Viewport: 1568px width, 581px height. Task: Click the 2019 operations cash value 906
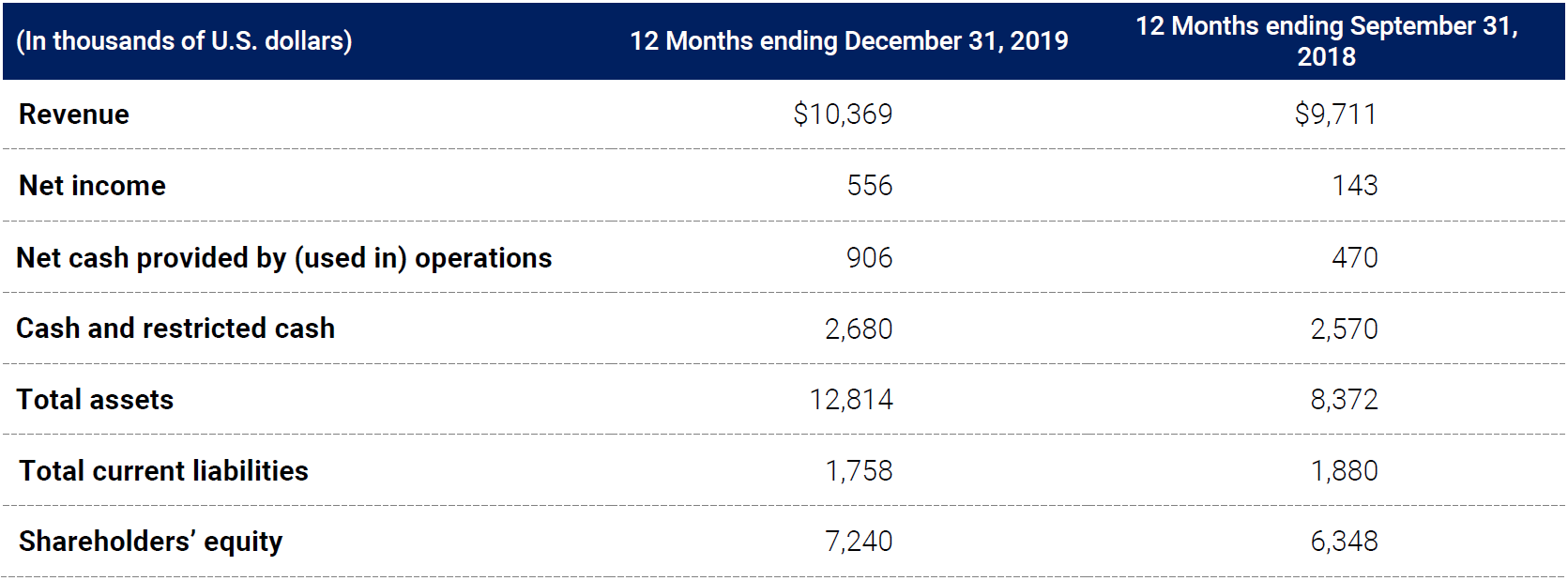(869, 258)
